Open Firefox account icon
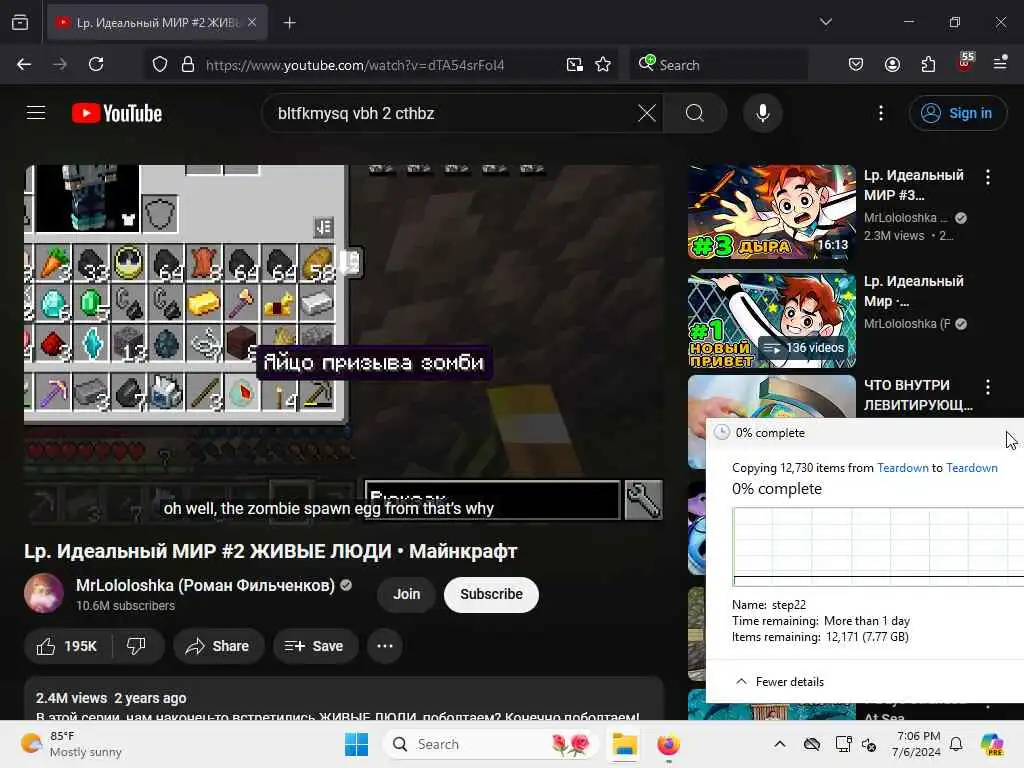The image size is (1024, 768). tap(892, 64)
